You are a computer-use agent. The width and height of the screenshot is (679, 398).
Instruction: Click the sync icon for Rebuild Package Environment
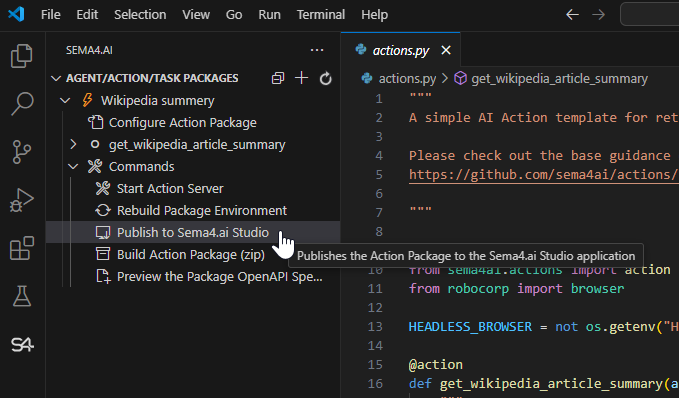click(103, 210)
